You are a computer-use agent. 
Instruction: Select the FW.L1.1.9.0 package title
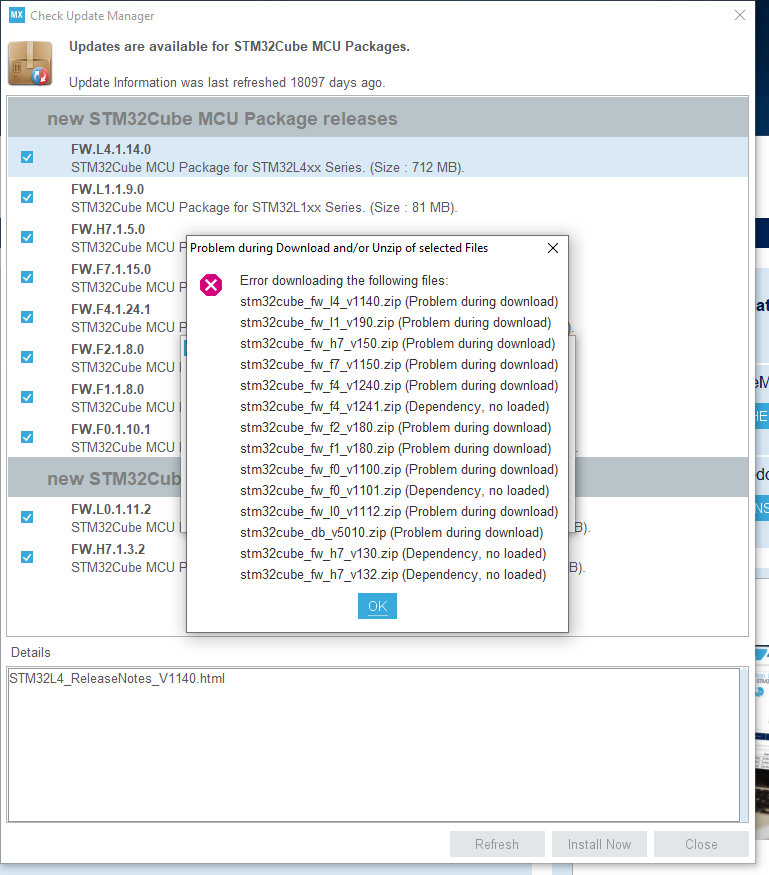pos(107,189)
